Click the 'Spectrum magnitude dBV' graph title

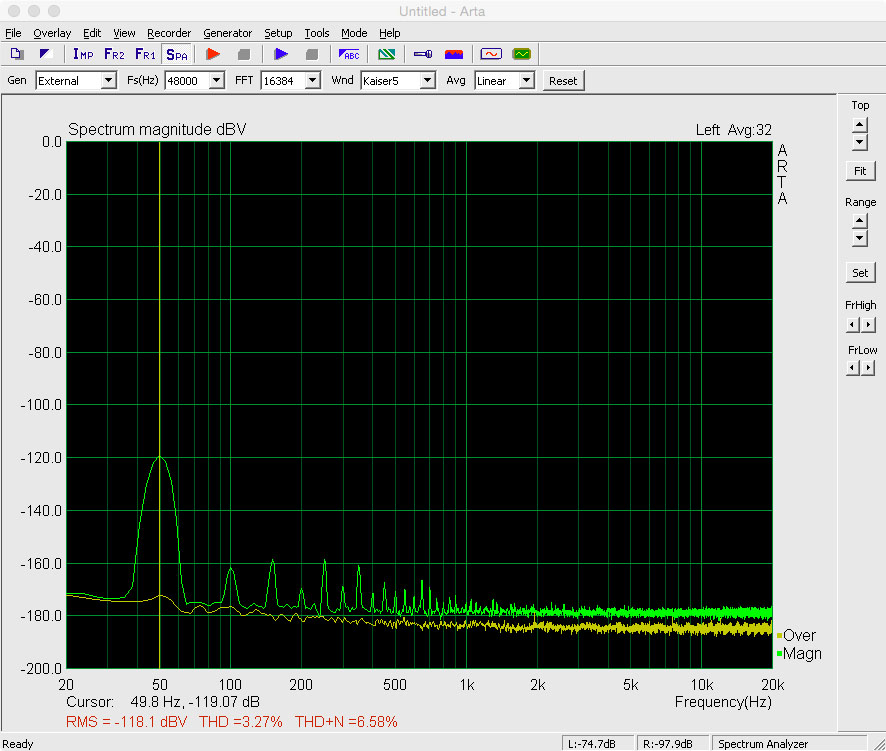[x=157, y=129]
